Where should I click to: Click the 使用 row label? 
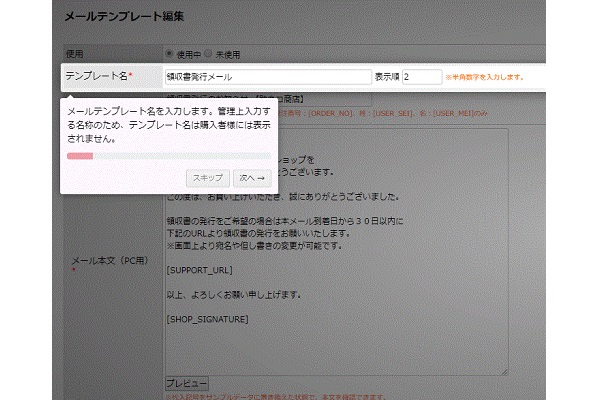[75, 53]
